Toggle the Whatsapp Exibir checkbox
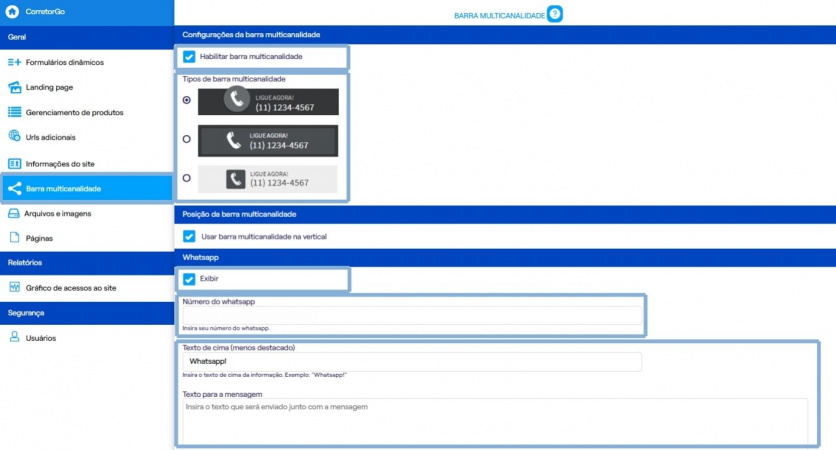836x450 pixels. click(x=189, y=279)
